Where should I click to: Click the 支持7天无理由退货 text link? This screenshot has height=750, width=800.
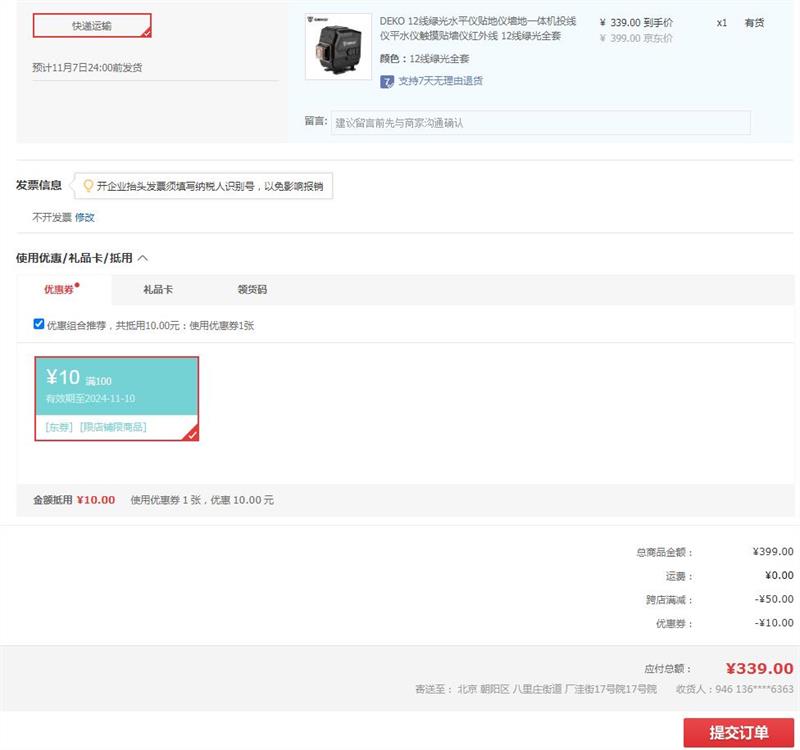pyautogui.click(x=440, y=81)
